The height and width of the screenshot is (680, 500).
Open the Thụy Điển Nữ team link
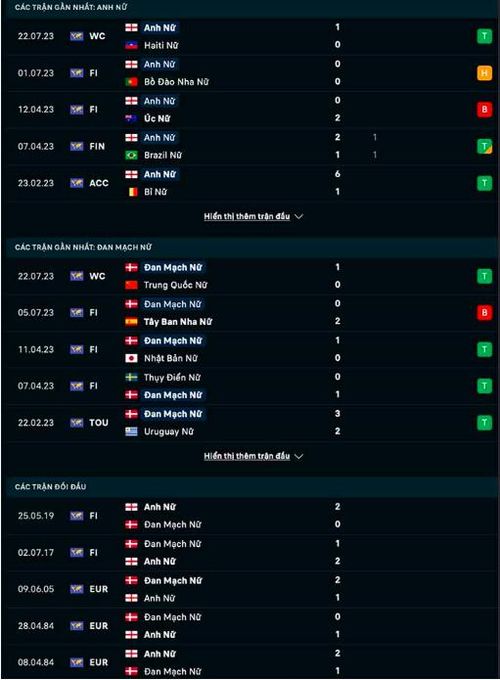172,377
